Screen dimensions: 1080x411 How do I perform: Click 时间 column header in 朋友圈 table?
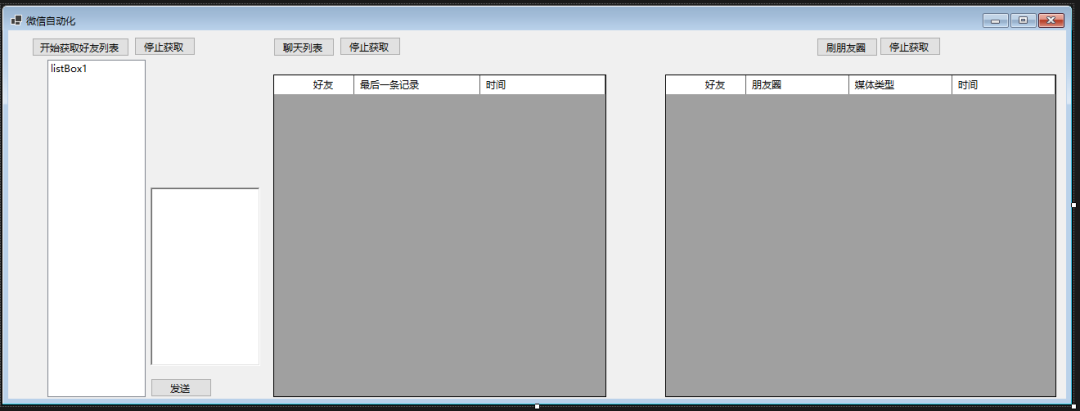click(1003, 85)
